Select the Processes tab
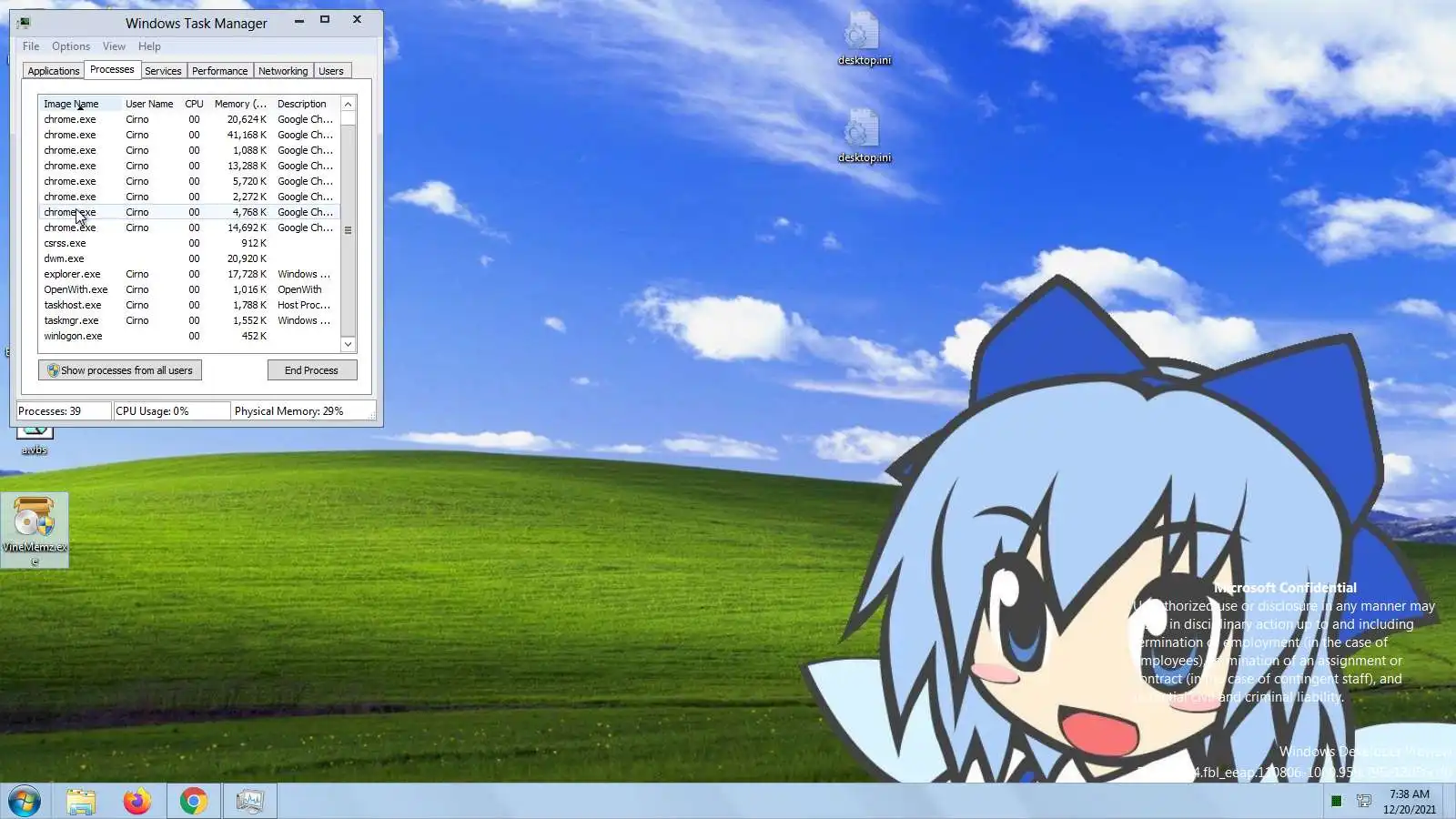 (x=112, y=69)
